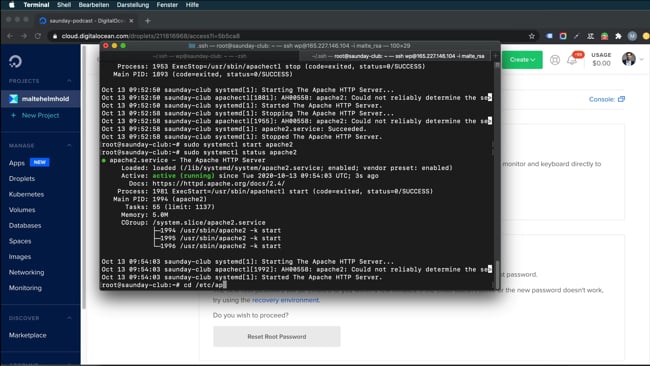The image size is (650, 366).
Task: Open Droplets in sidebar
Action: coord(22,179)
